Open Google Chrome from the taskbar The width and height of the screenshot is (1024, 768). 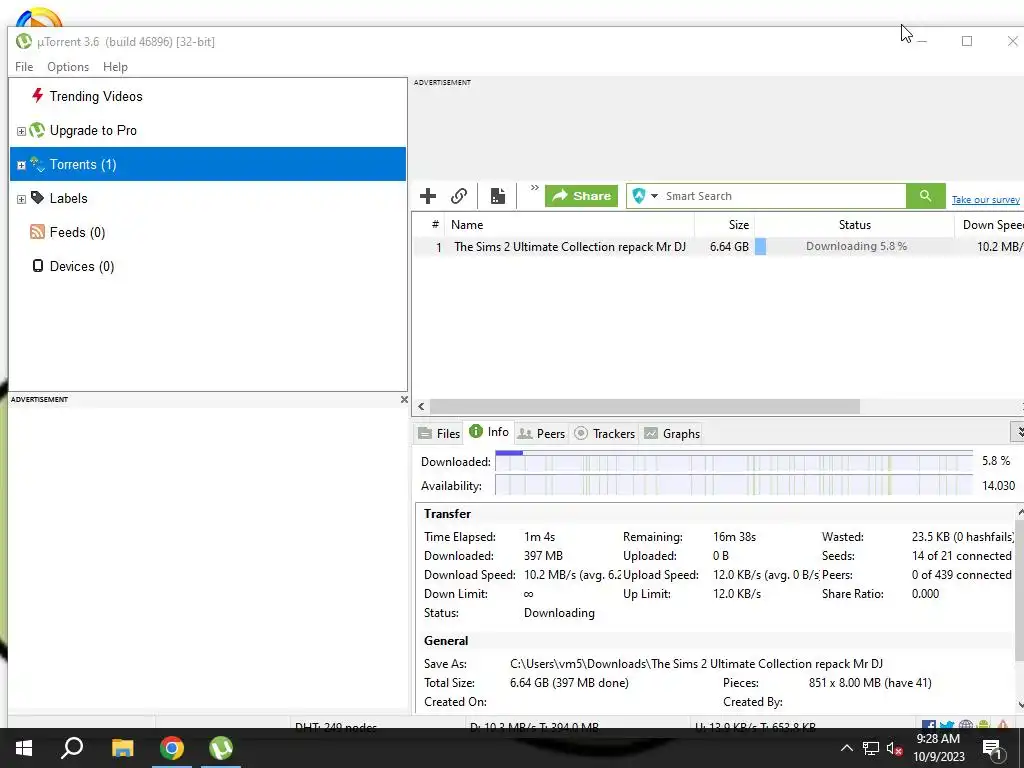(x=172, y=748)
